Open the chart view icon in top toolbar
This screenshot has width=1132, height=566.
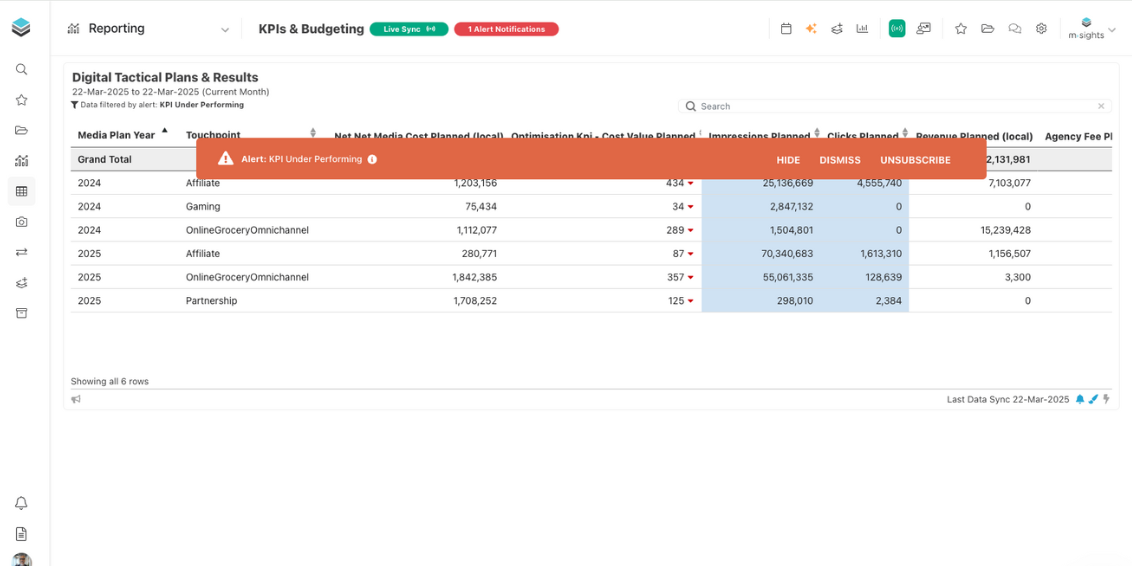(x=862, y=29)
